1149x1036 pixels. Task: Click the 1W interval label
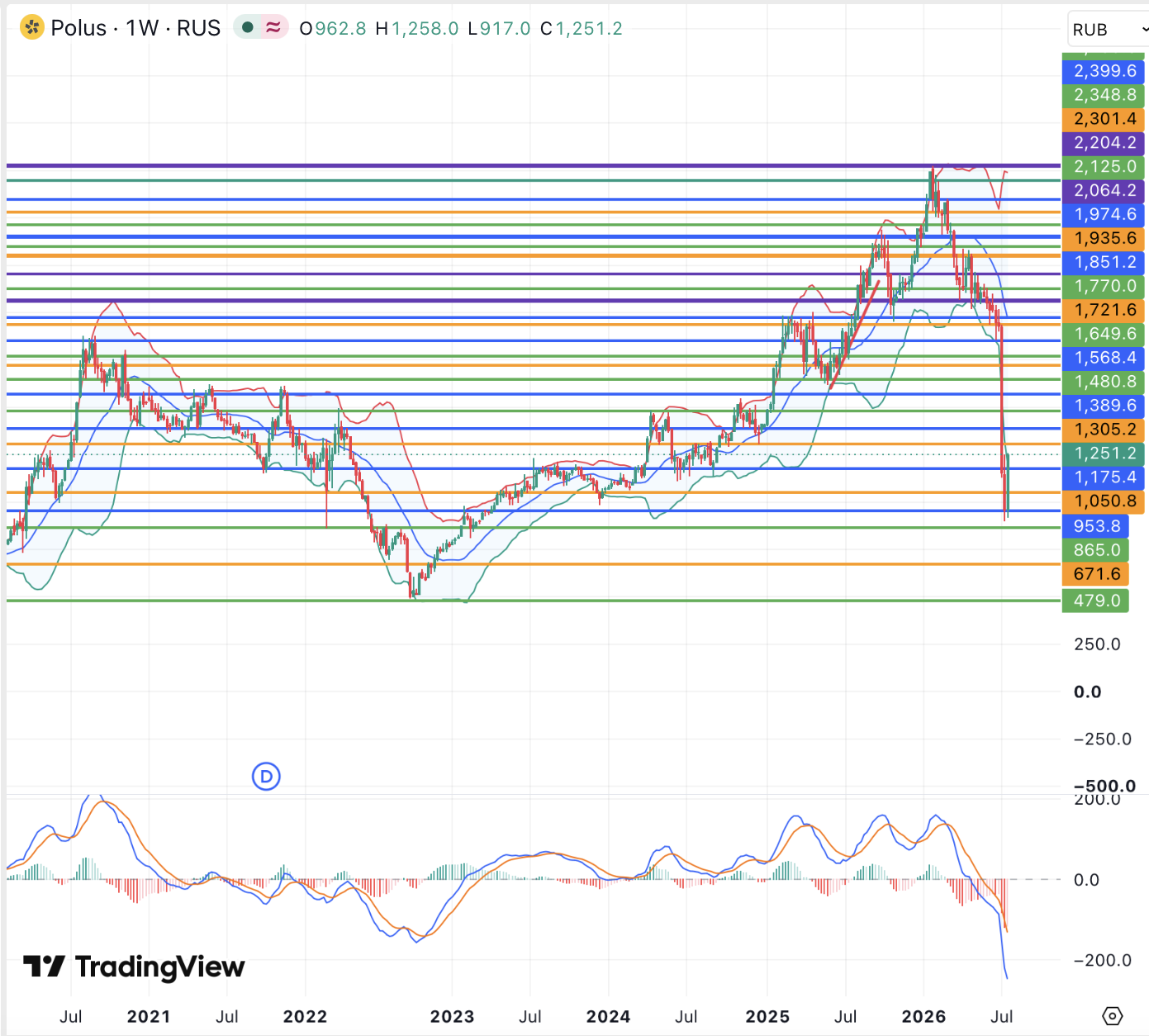142,28
